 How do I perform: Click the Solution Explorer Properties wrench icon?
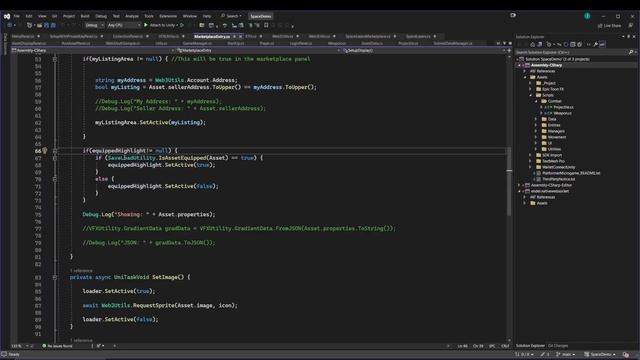[595, 44]
